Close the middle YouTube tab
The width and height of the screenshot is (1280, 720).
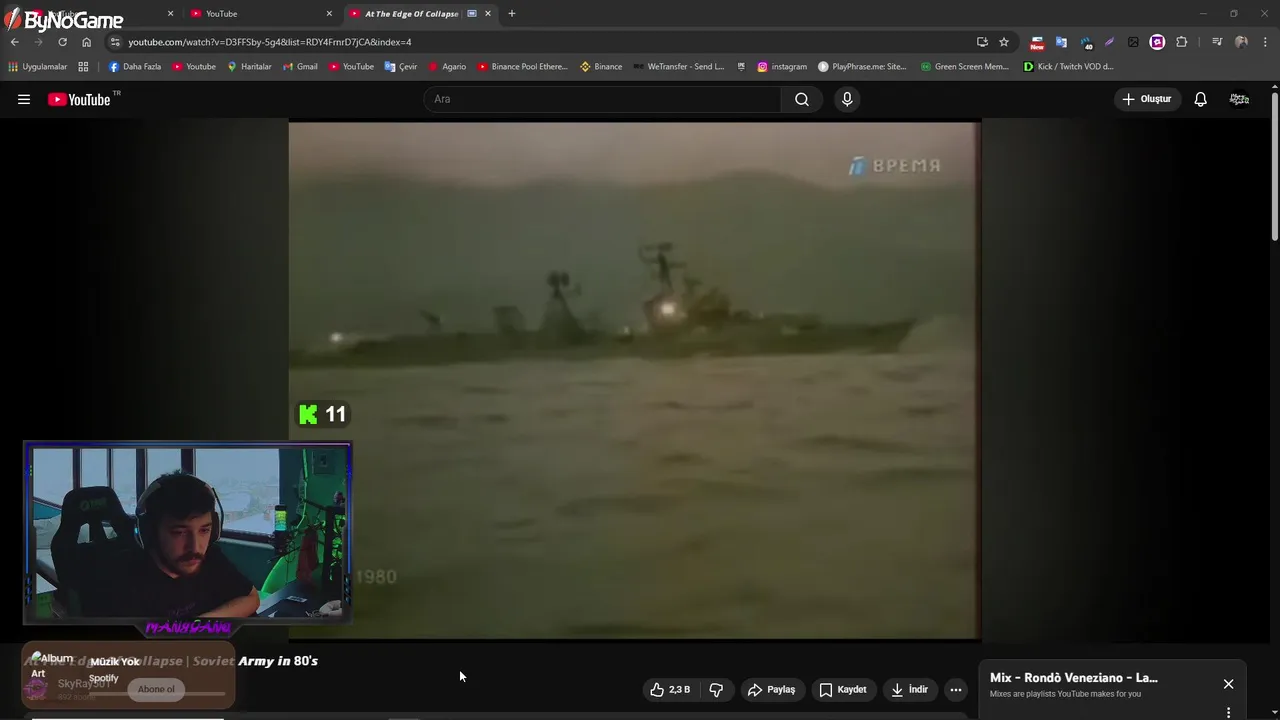[329, 14]
